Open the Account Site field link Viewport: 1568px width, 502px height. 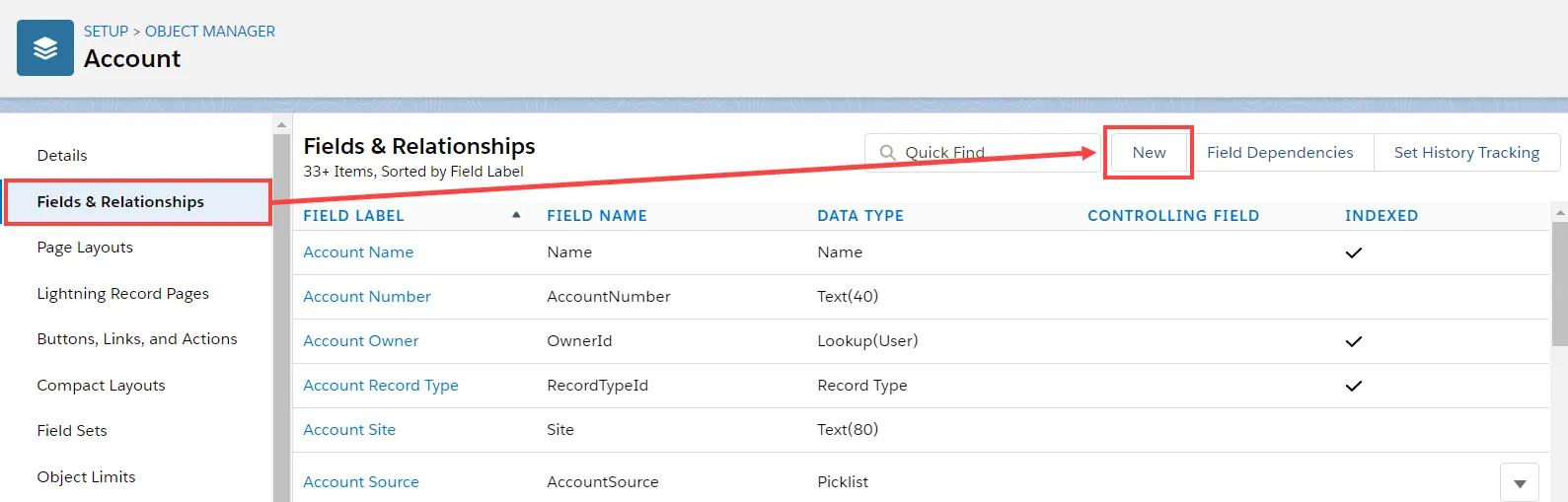(349, 430)
